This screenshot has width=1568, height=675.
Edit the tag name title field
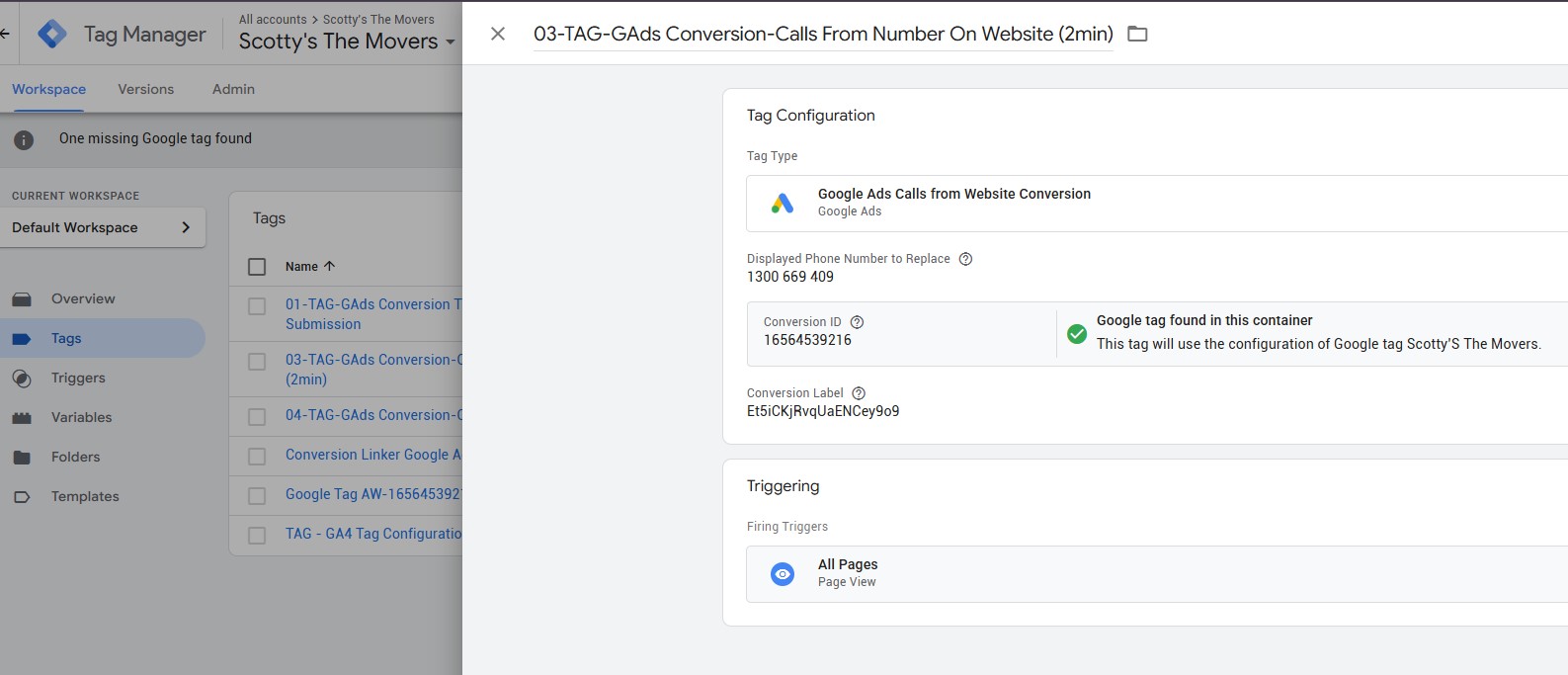pyautogui.click(x=823, y=34)
